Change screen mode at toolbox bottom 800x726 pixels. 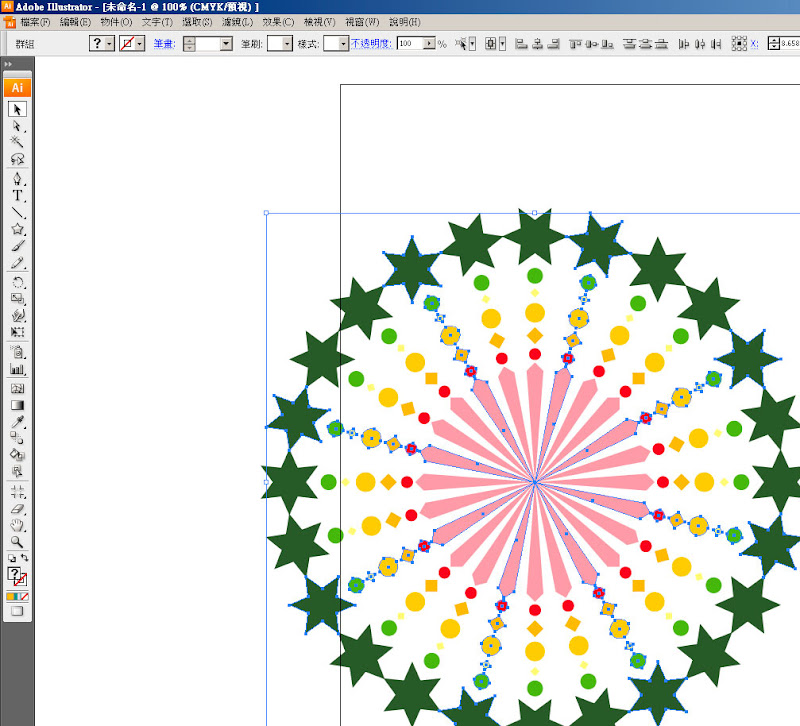pyautogui.click(x=17, y=611)
